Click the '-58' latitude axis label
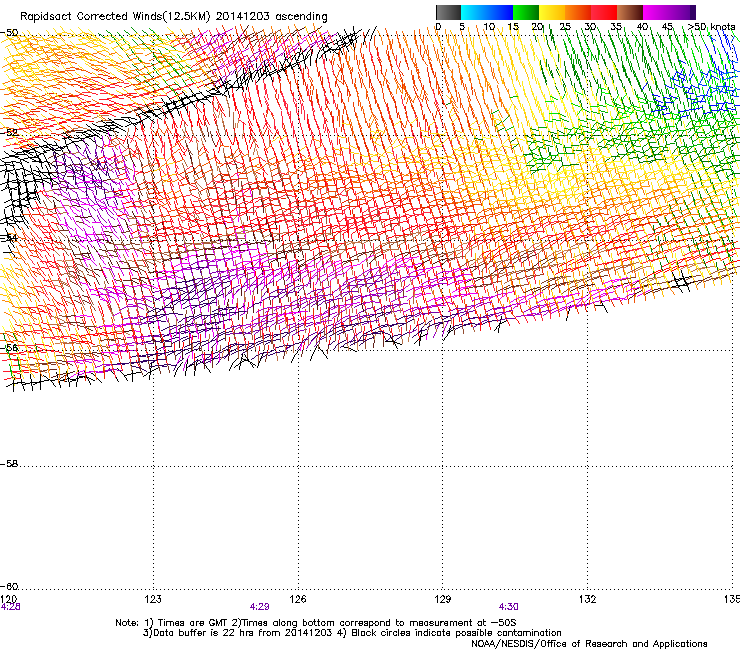740x650 pixels. (9, 464)
